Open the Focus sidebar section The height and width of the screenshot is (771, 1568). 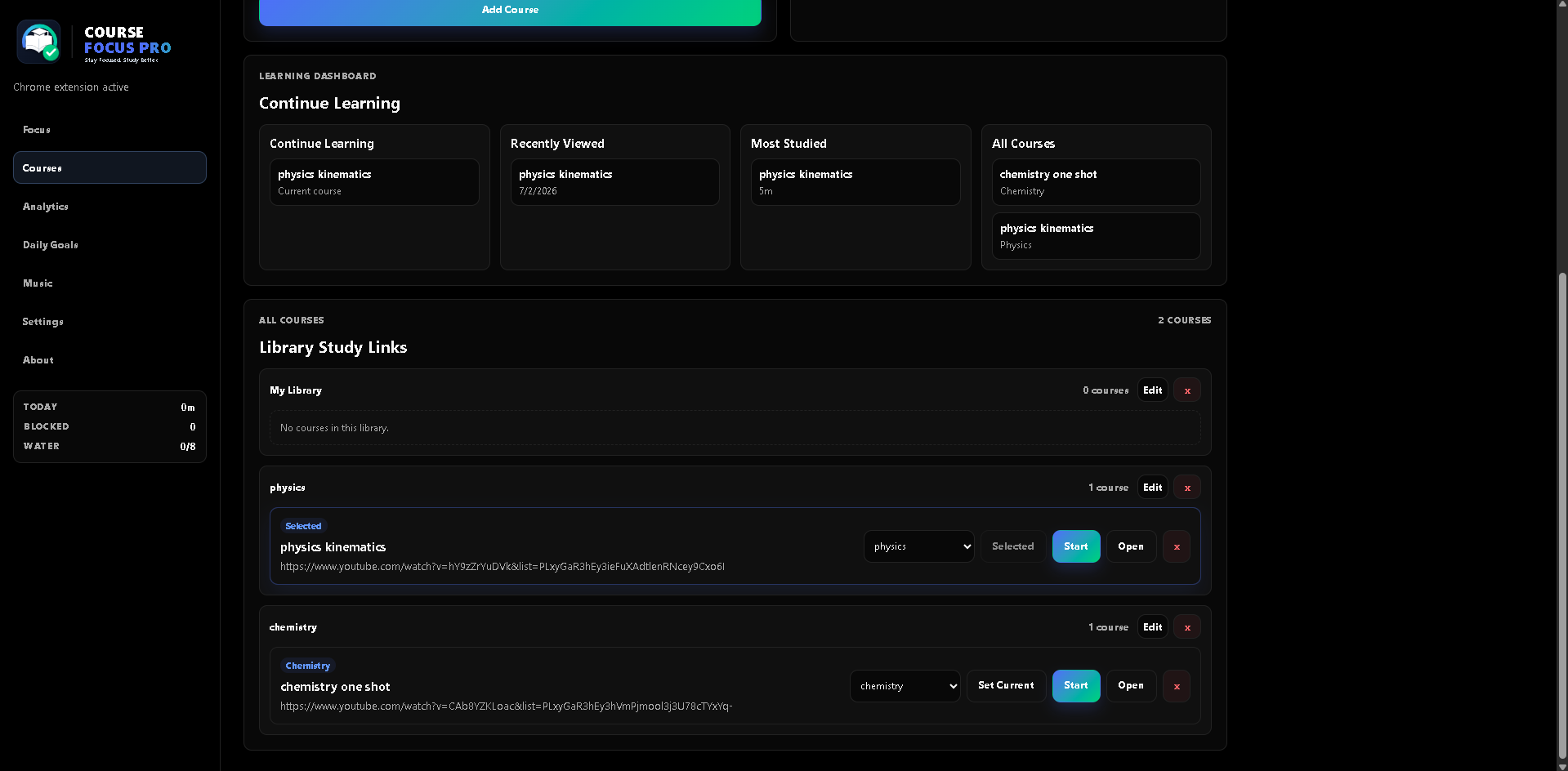click(x=109, y=130)
